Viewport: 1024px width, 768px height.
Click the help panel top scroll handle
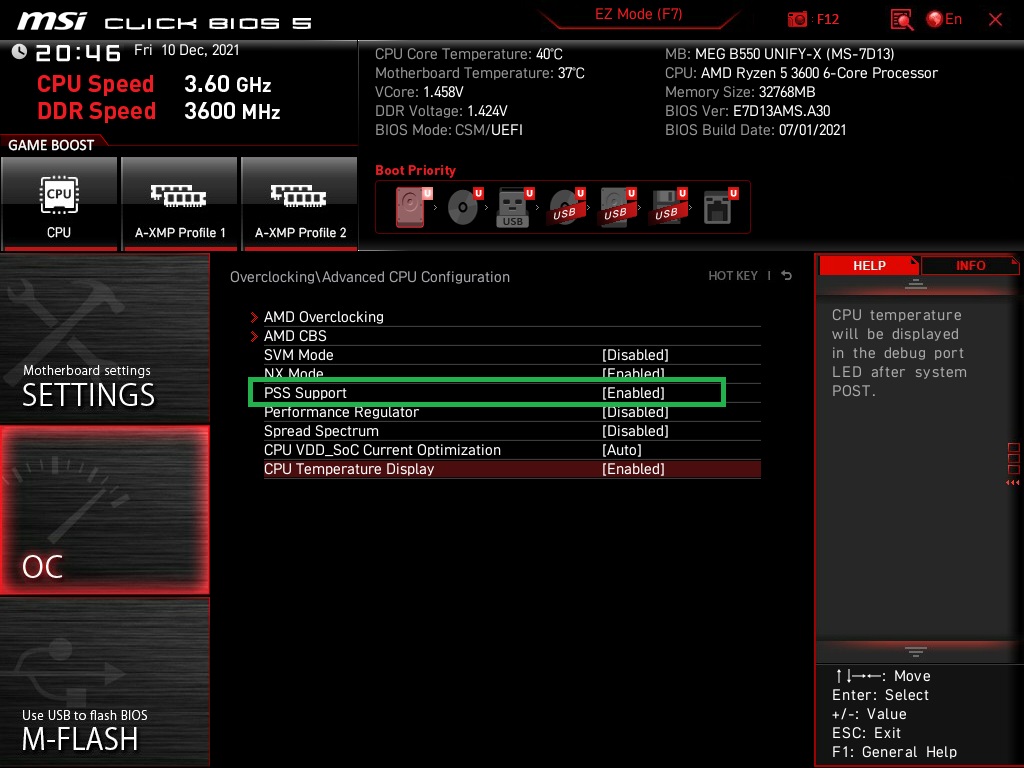coord(916,284)
